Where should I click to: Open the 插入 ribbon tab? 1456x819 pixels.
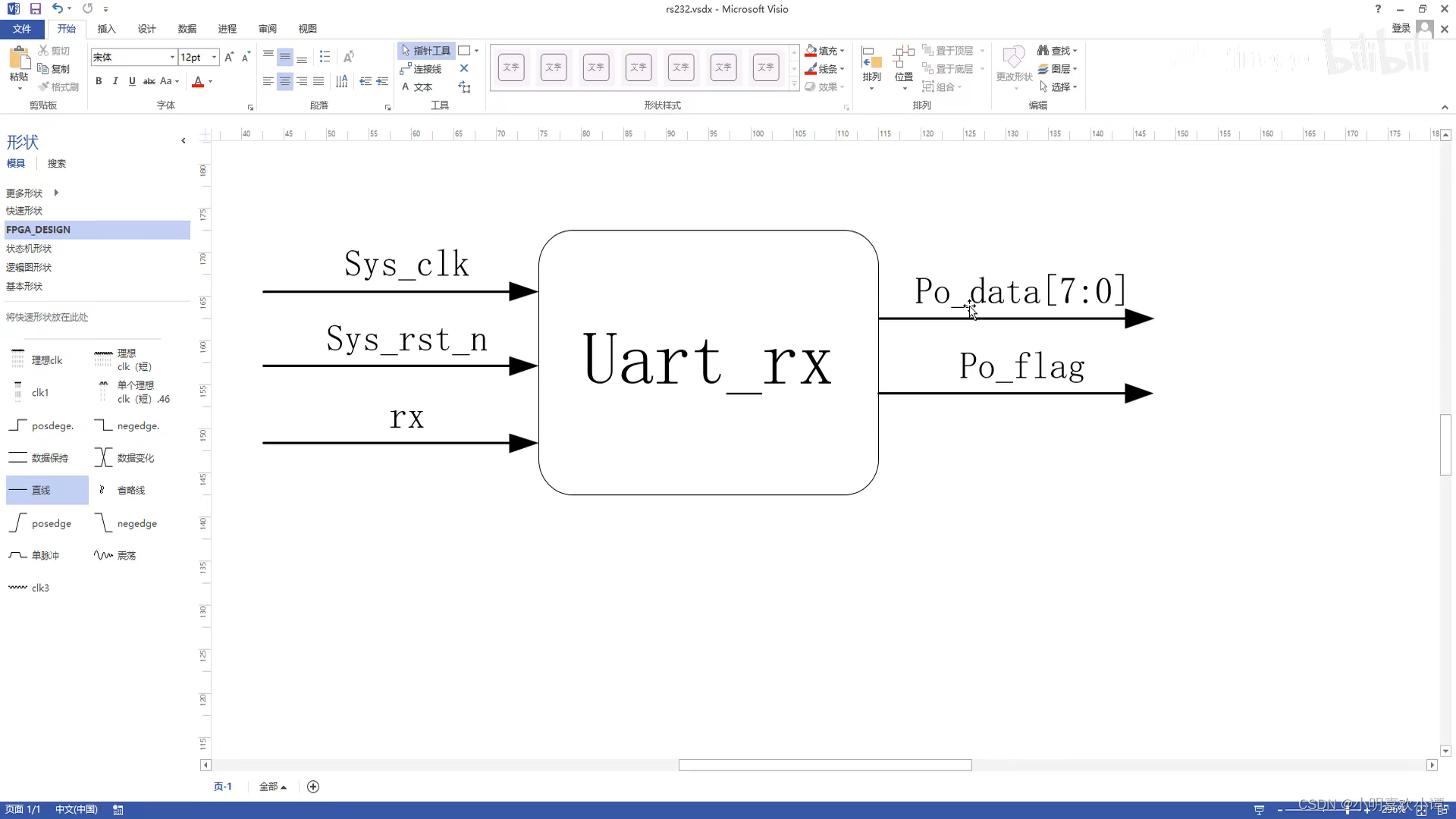coord(106,29)
